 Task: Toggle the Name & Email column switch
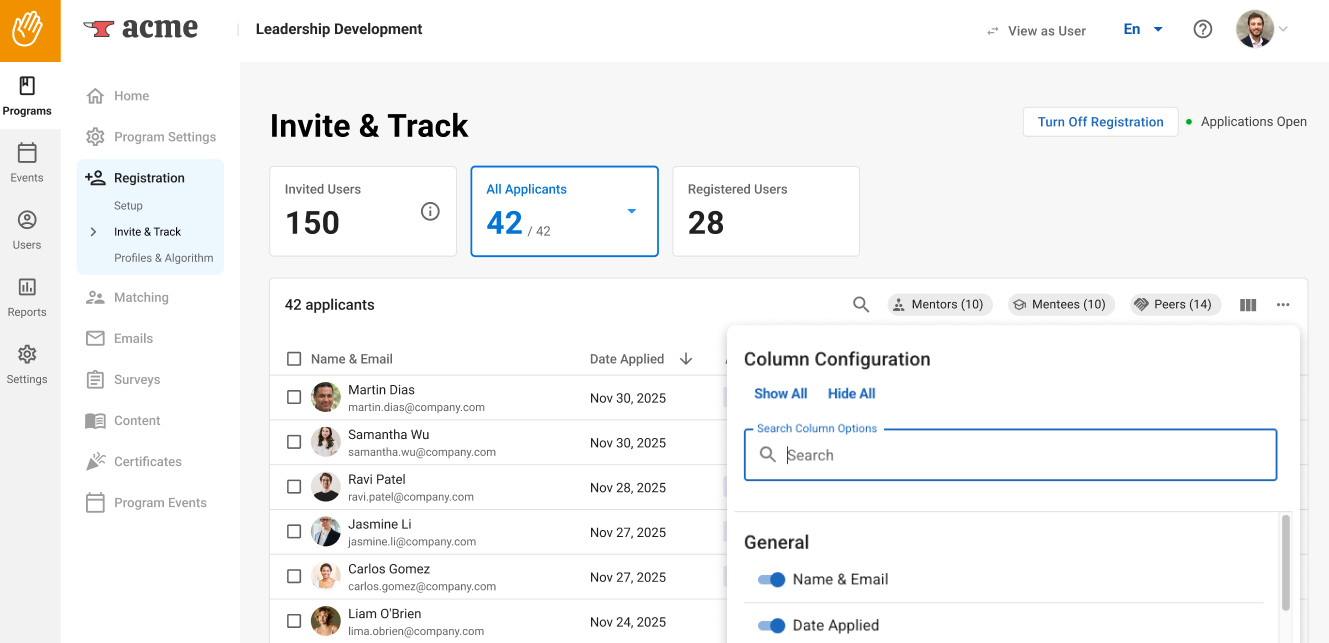coord(771,580)
